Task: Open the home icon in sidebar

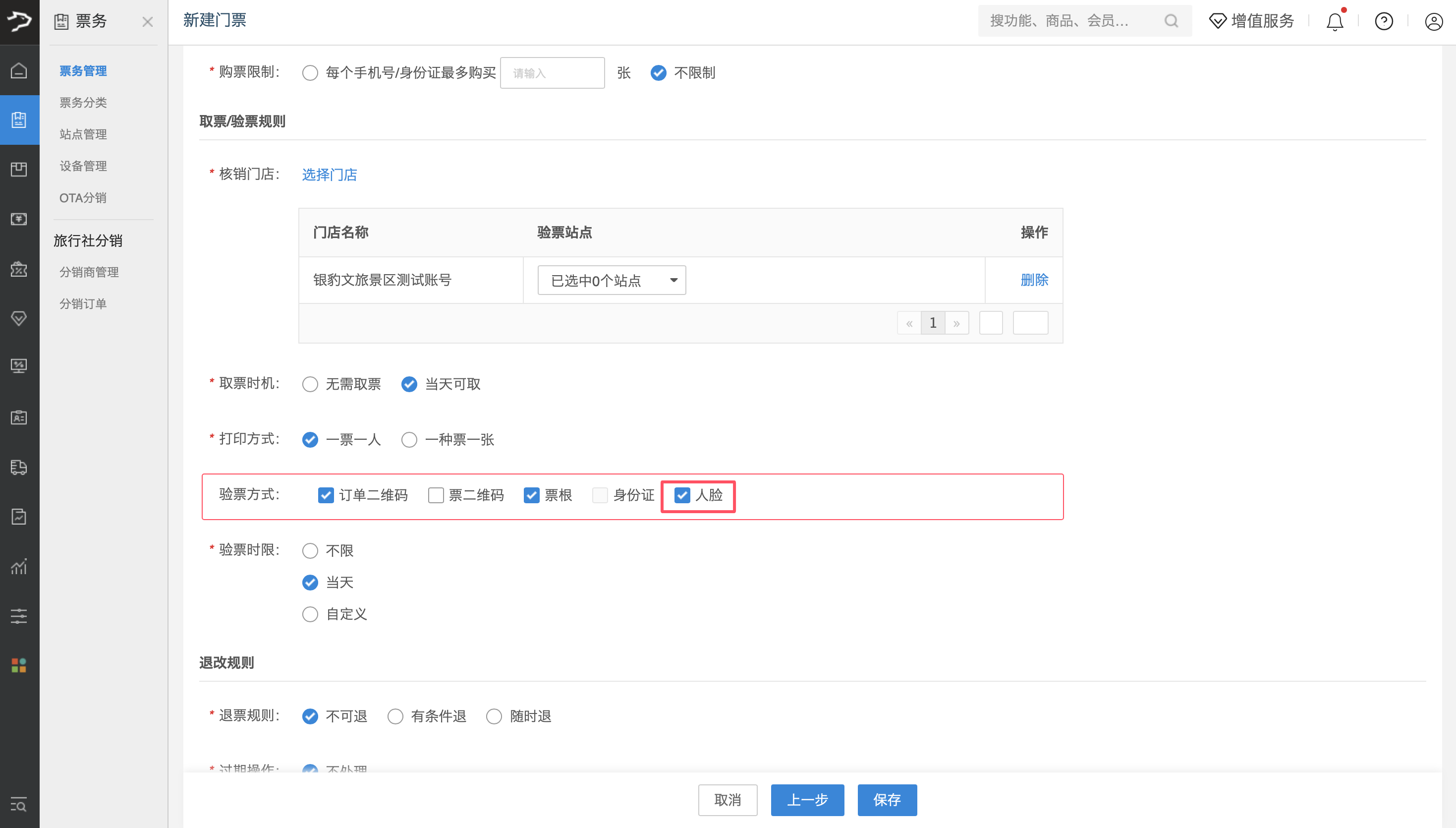Action: pos(19,70)
